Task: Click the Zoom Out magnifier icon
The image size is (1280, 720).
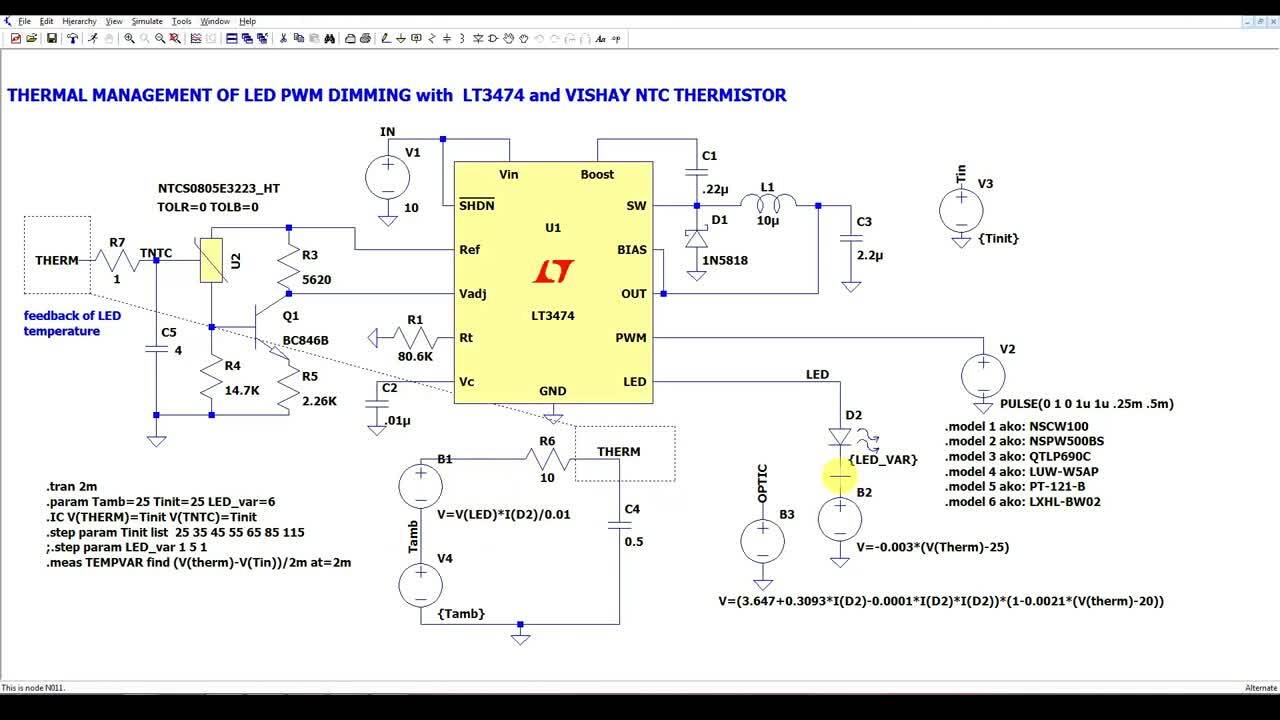Action: tap(159, 39)
